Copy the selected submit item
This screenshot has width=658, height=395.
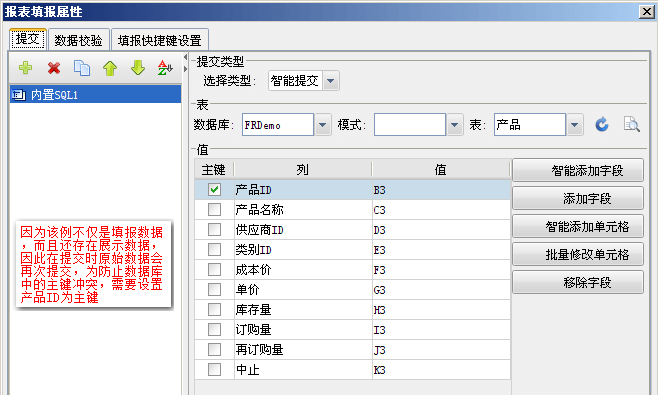point(82,68)
